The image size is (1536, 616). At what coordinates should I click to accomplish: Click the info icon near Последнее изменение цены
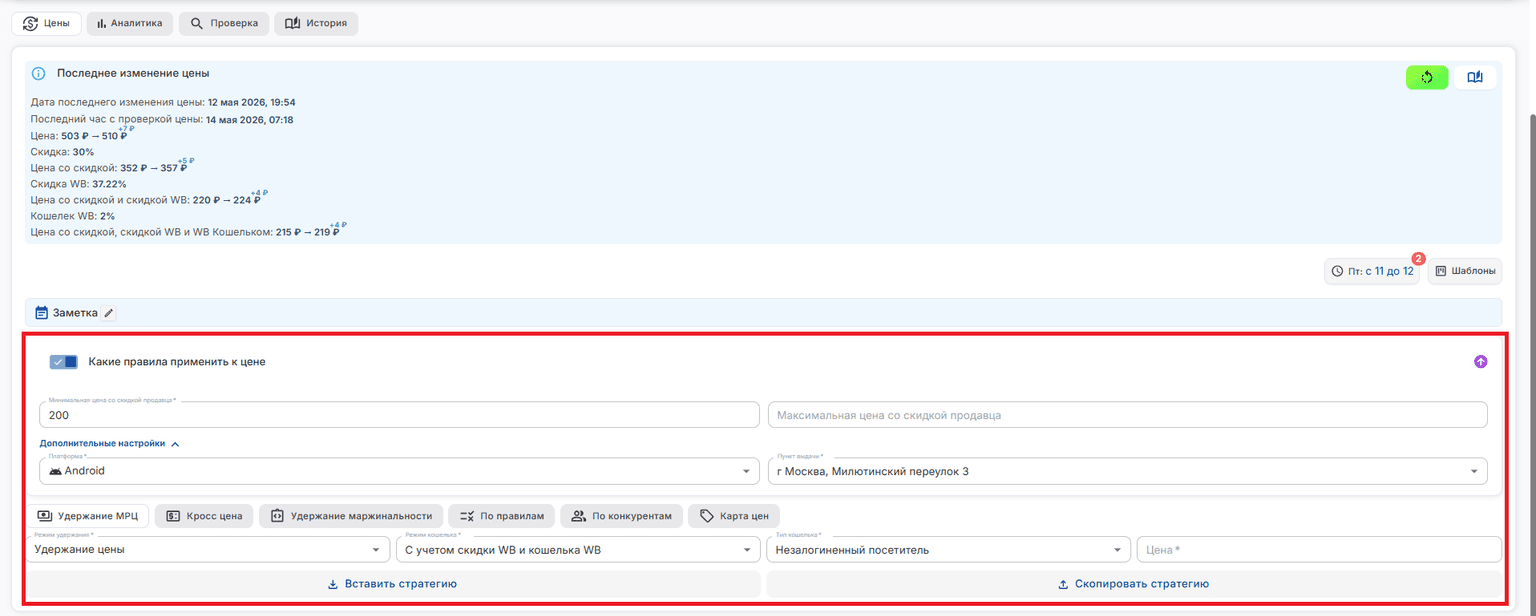coord(38,74)
